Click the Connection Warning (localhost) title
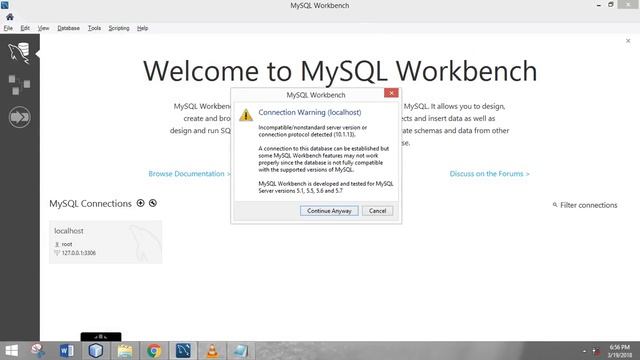 pyautogui.click(x=310, y=112)
